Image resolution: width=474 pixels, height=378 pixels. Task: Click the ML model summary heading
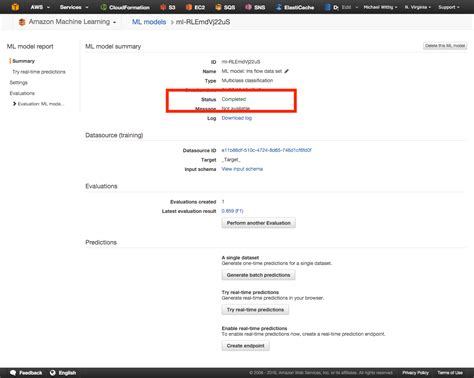[113, 46]
